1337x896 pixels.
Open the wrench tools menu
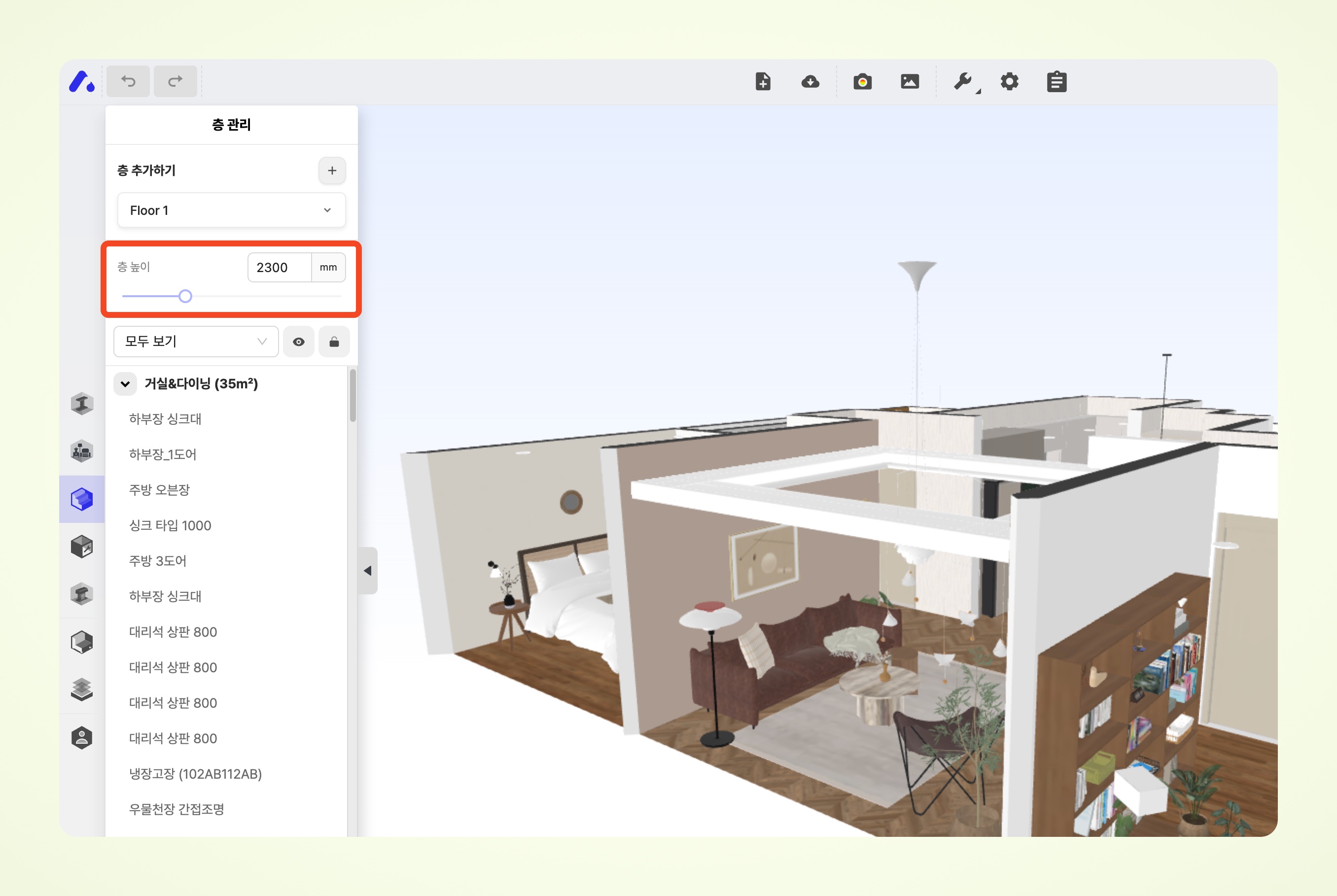964,82
